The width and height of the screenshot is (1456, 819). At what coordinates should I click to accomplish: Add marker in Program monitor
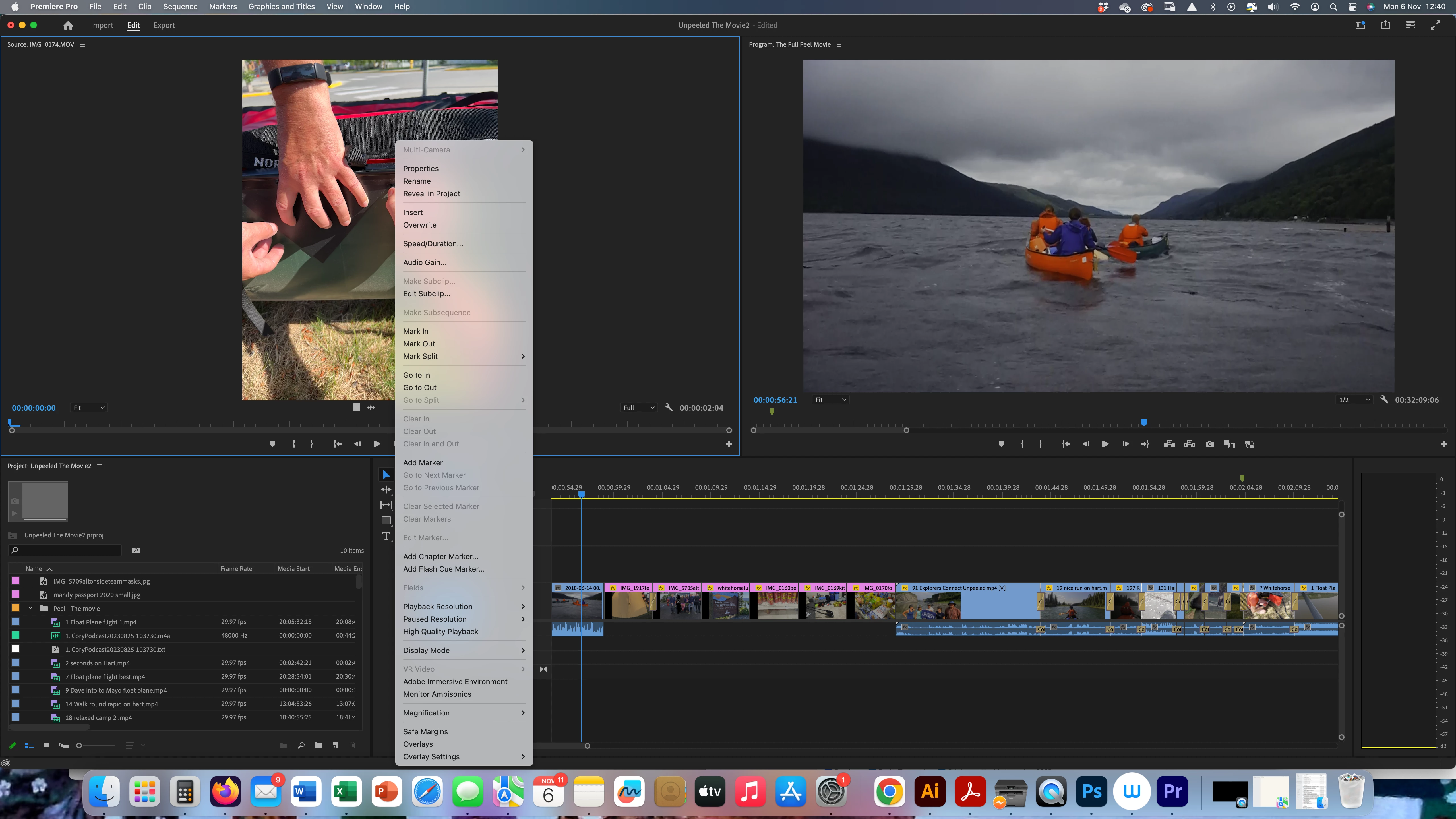click(1001, 444)
